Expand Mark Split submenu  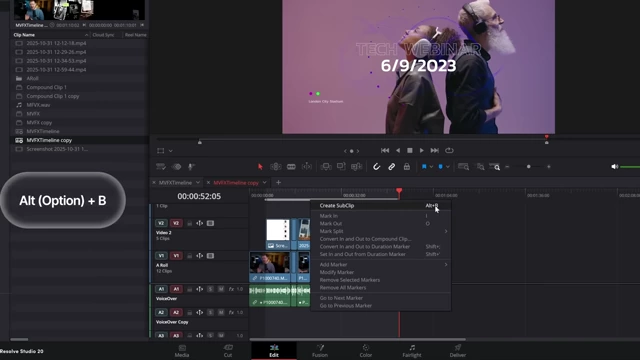[446, 231]
